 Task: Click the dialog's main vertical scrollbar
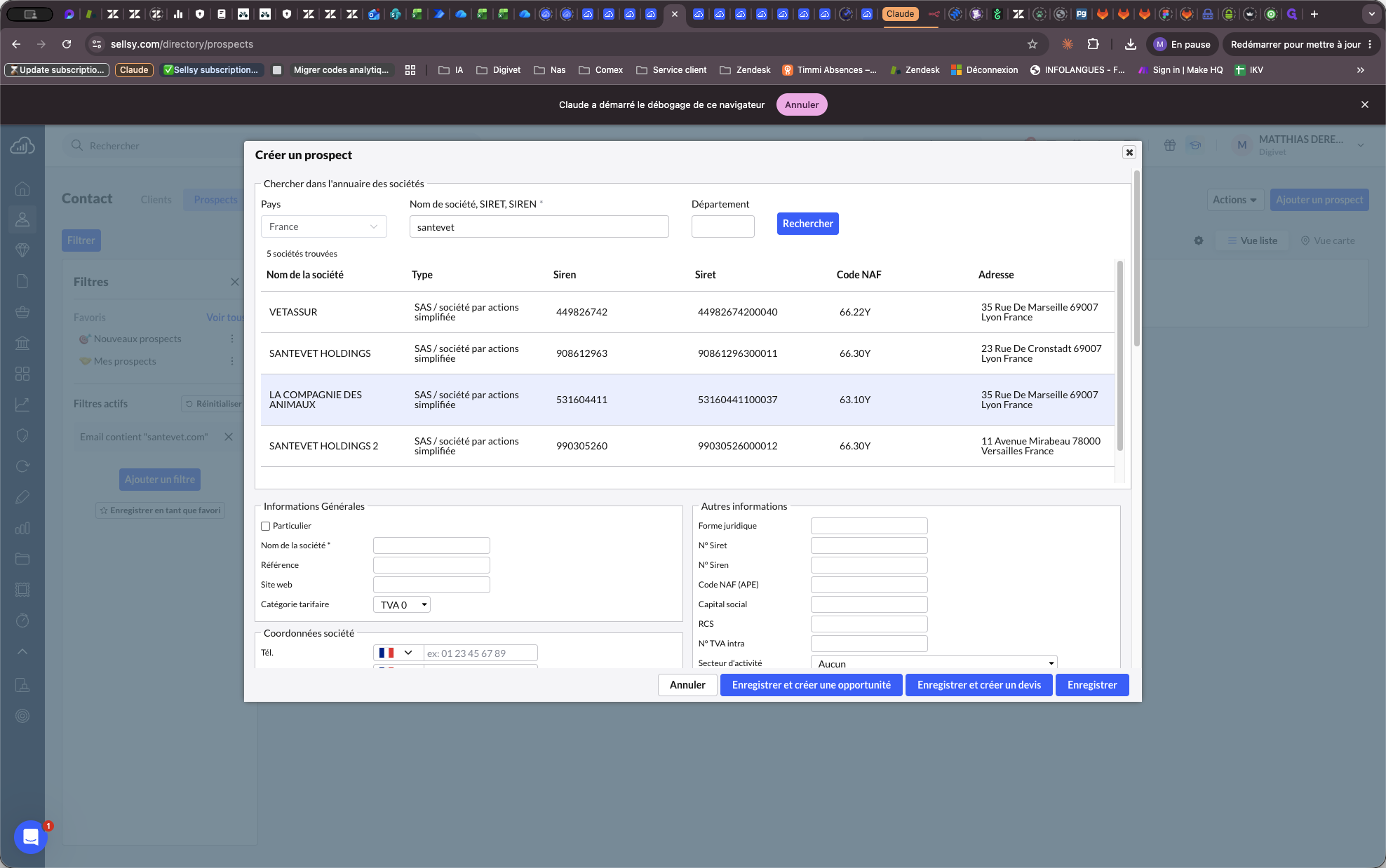point(1137,258)
